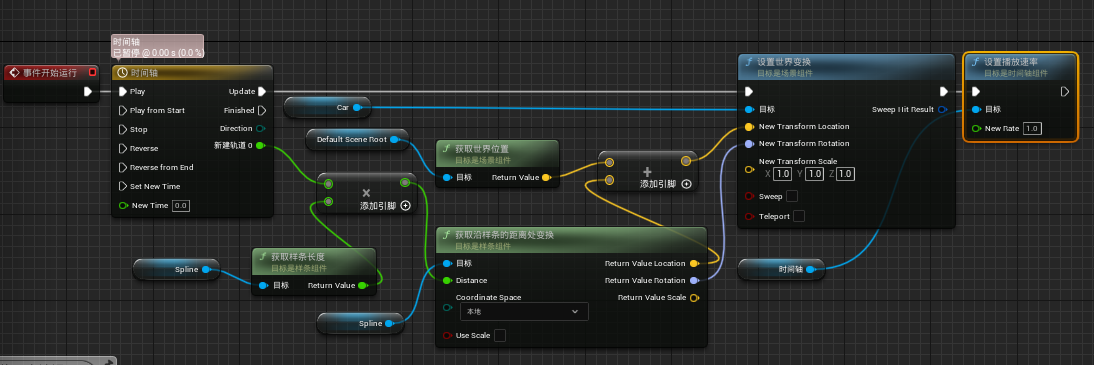Click the 目标 pin on 获取世界位置
The width and height of the screenshot is (1094, 365).
(447, 178)
